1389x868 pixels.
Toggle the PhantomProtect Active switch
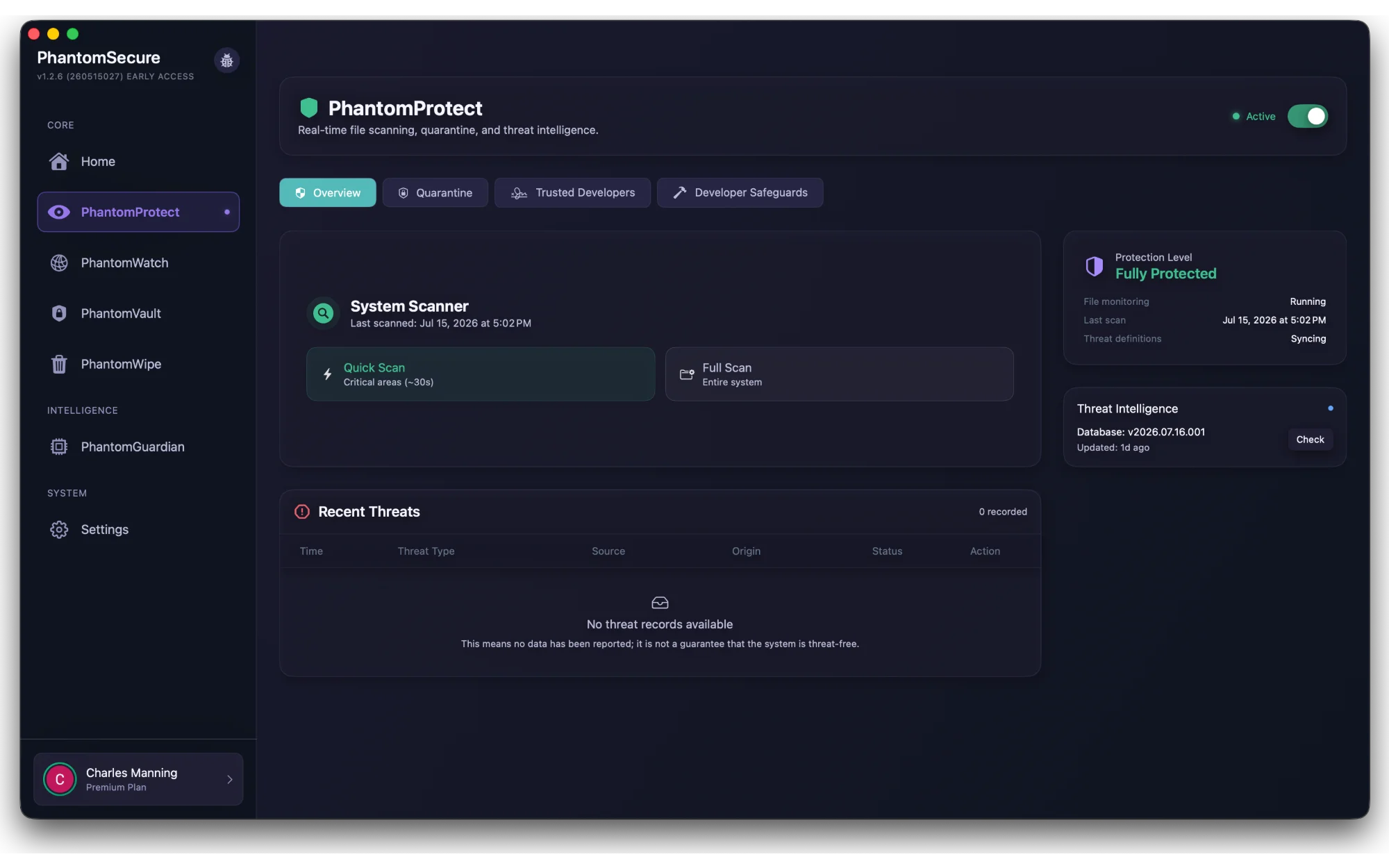pyautogui.click(x=1308, y=116)
